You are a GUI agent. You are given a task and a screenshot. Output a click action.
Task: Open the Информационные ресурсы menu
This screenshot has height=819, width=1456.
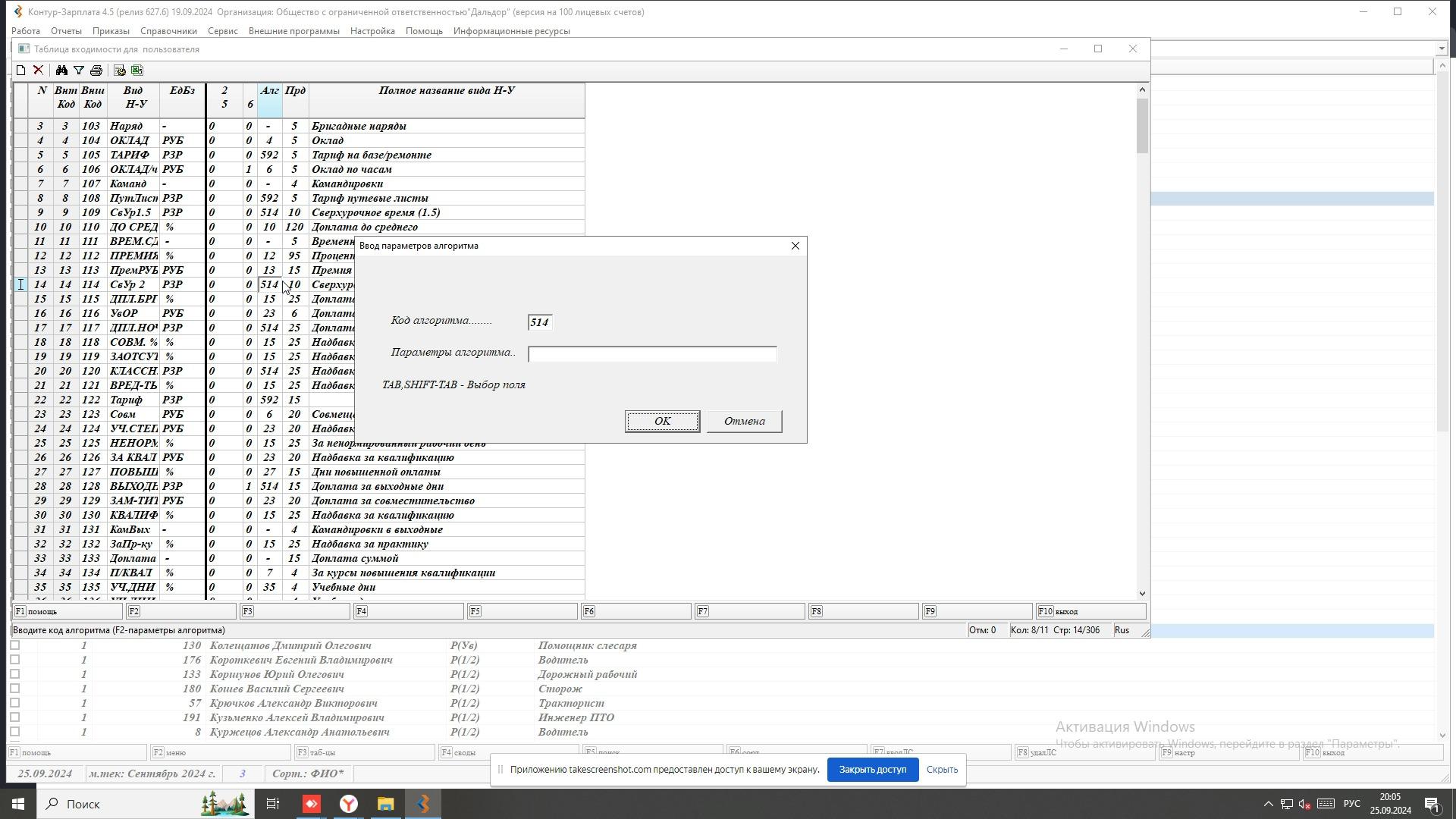(511, 31)
